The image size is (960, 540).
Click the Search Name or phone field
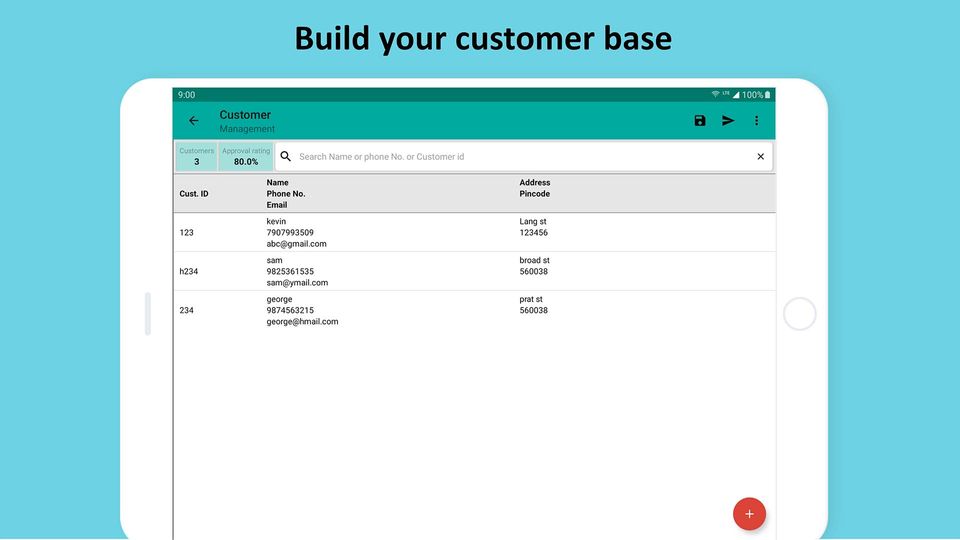coord(524,157)
